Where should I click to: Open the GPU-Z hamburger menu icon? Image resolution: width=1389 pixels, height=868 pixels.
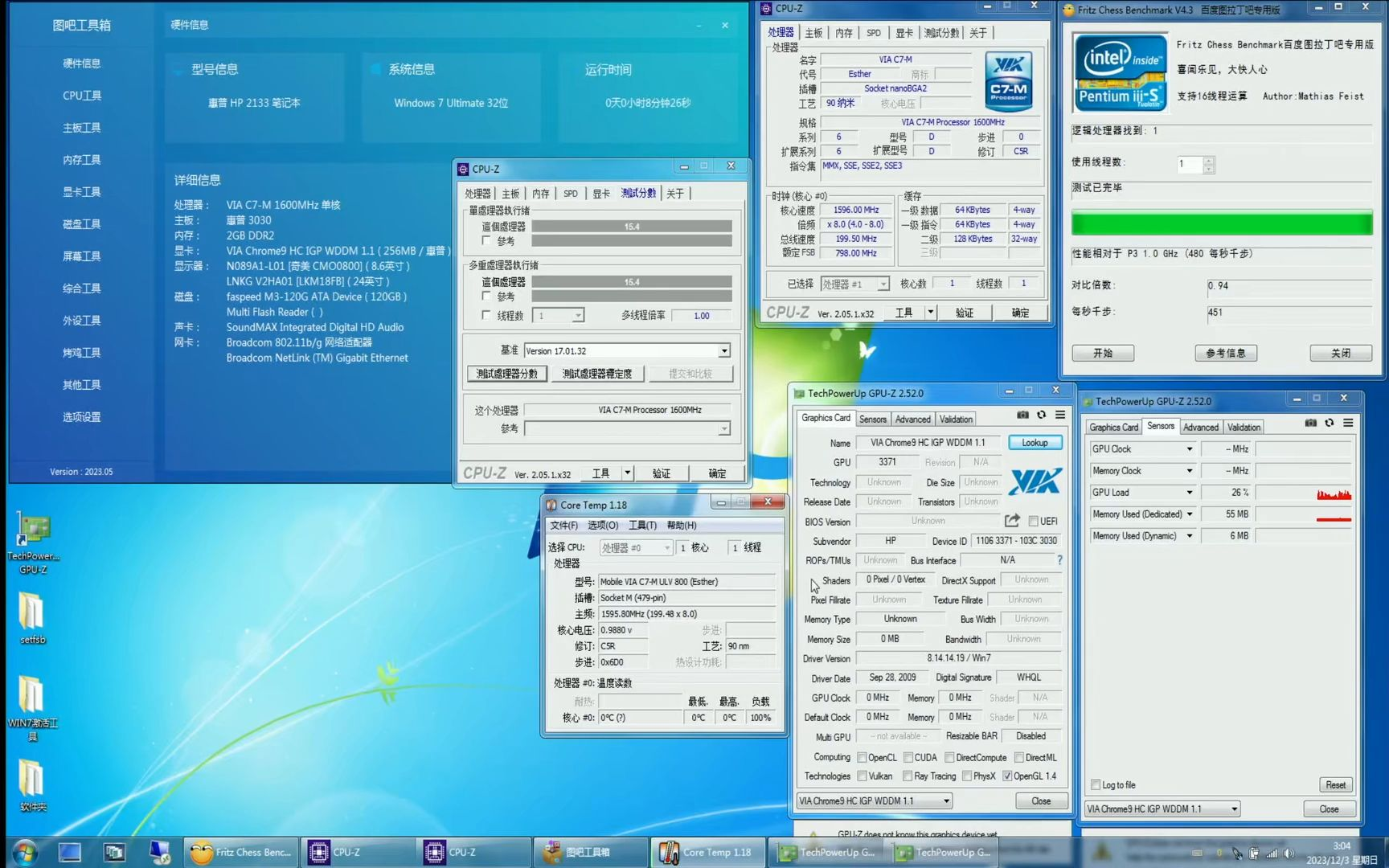coord(1060,415)
